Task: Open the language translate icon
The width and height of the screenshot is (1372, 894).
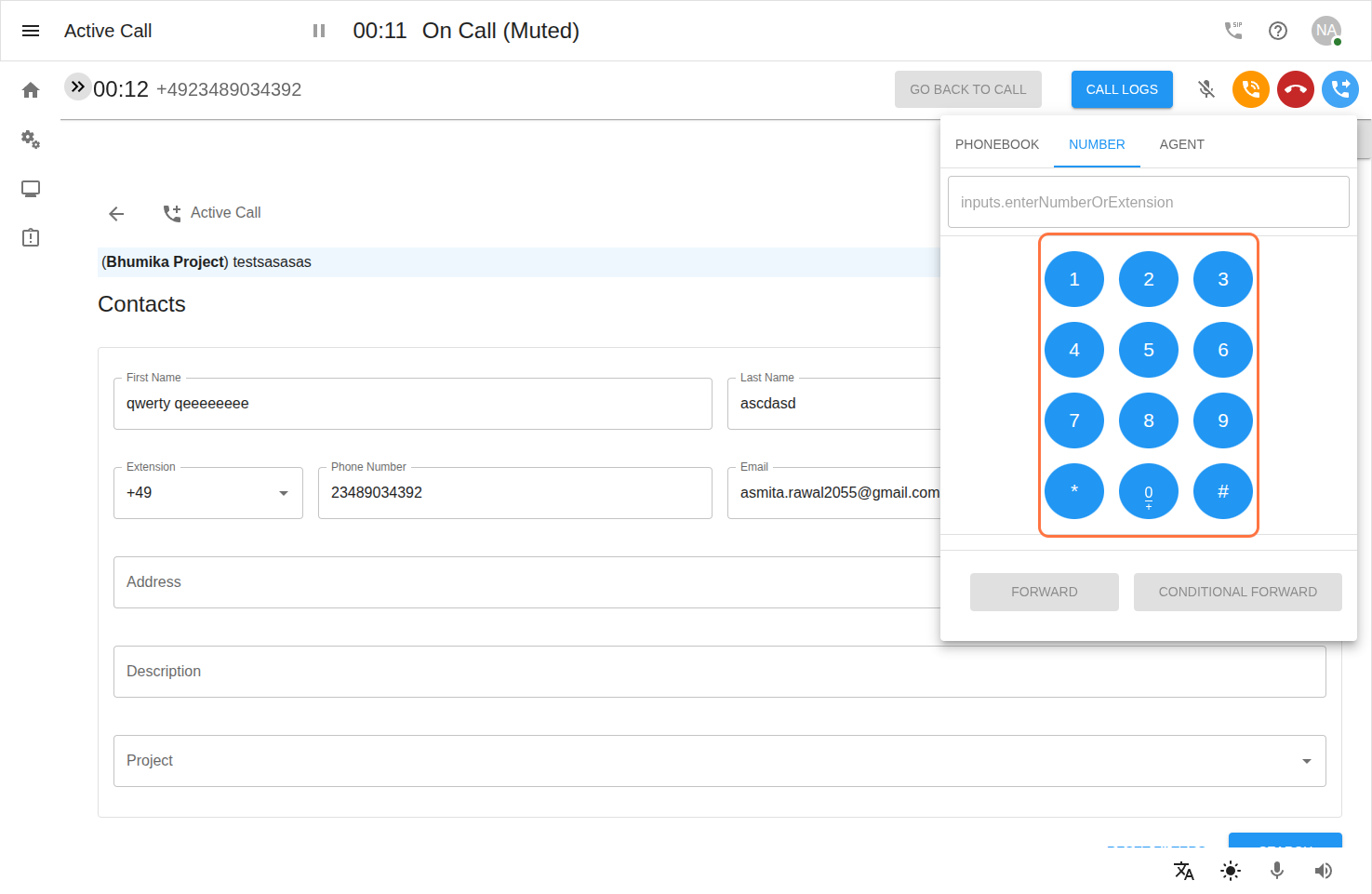Action: point(1183,871)
